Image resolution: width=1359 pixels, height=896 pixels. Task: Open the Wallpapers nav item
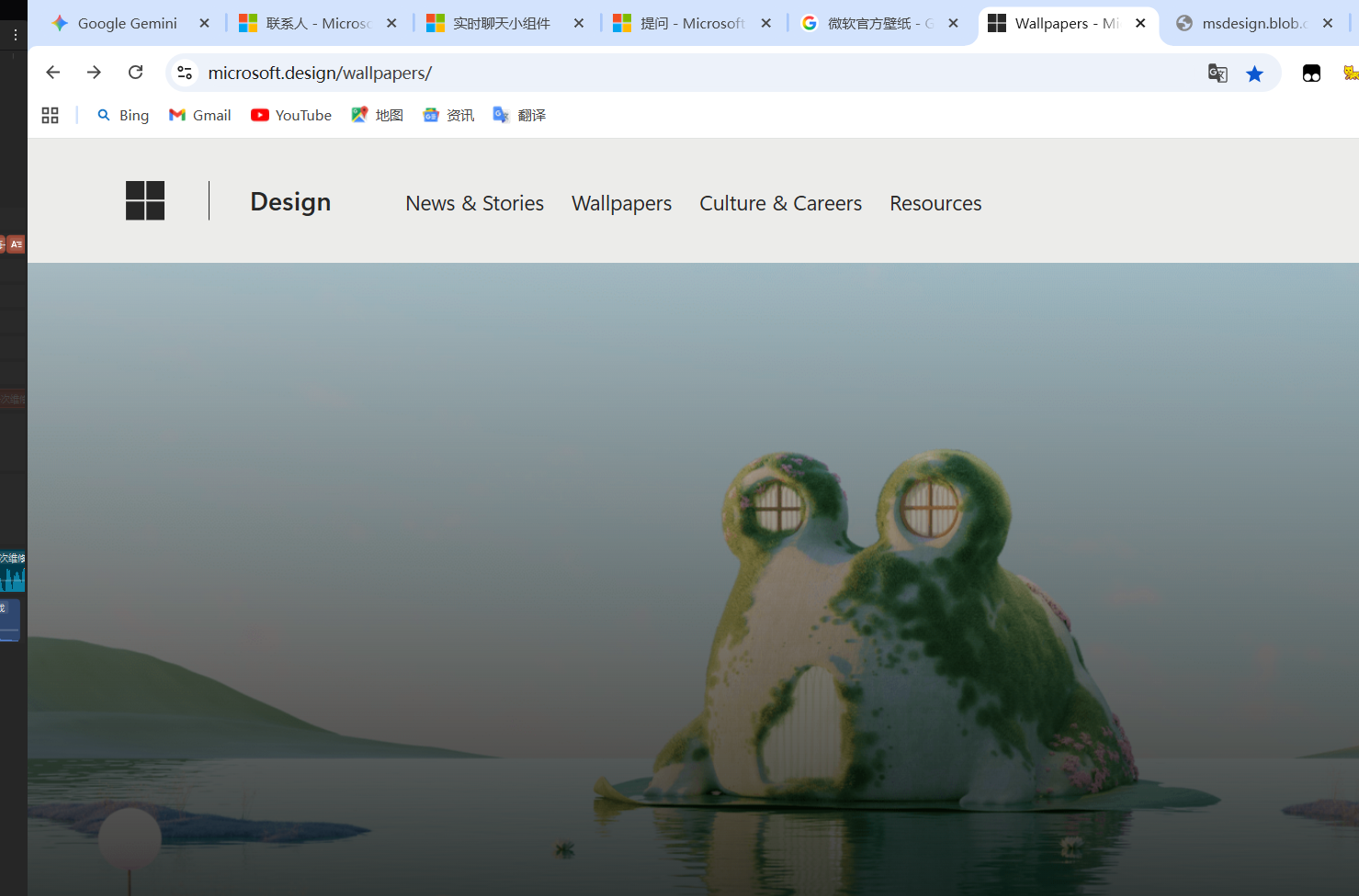point(622,203)
